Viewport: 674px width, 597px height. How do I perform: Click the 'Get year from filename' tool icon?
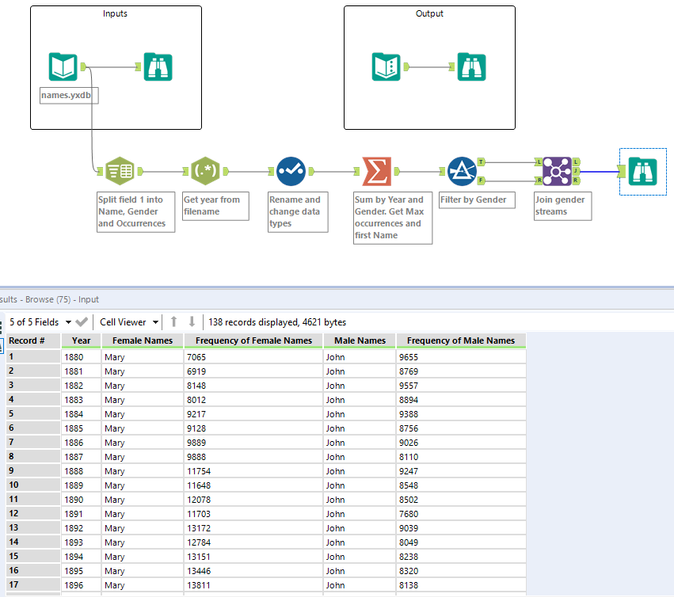click(204, 172)
